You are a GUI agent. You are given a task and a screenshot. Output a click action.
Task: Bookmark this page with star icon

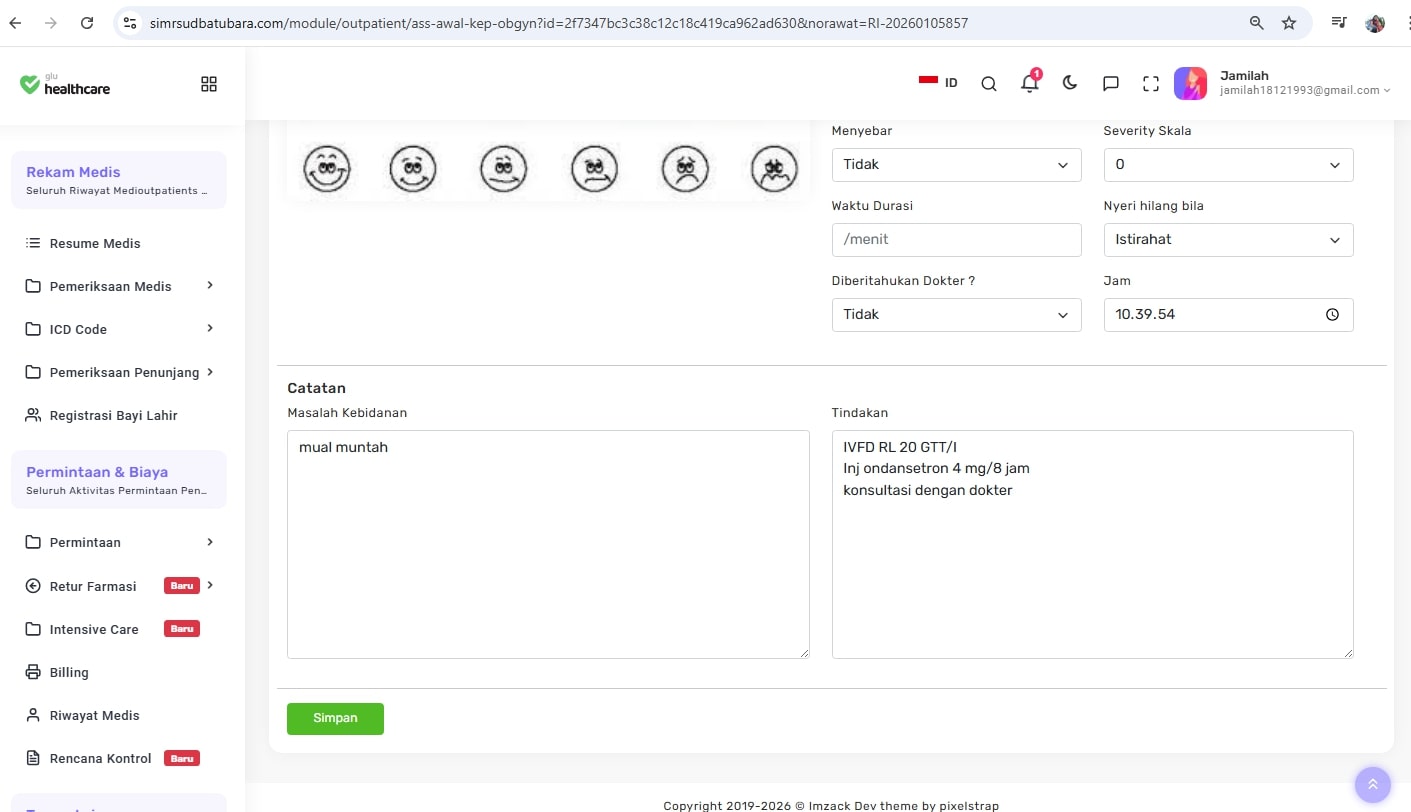click(x=1289, y=23)
